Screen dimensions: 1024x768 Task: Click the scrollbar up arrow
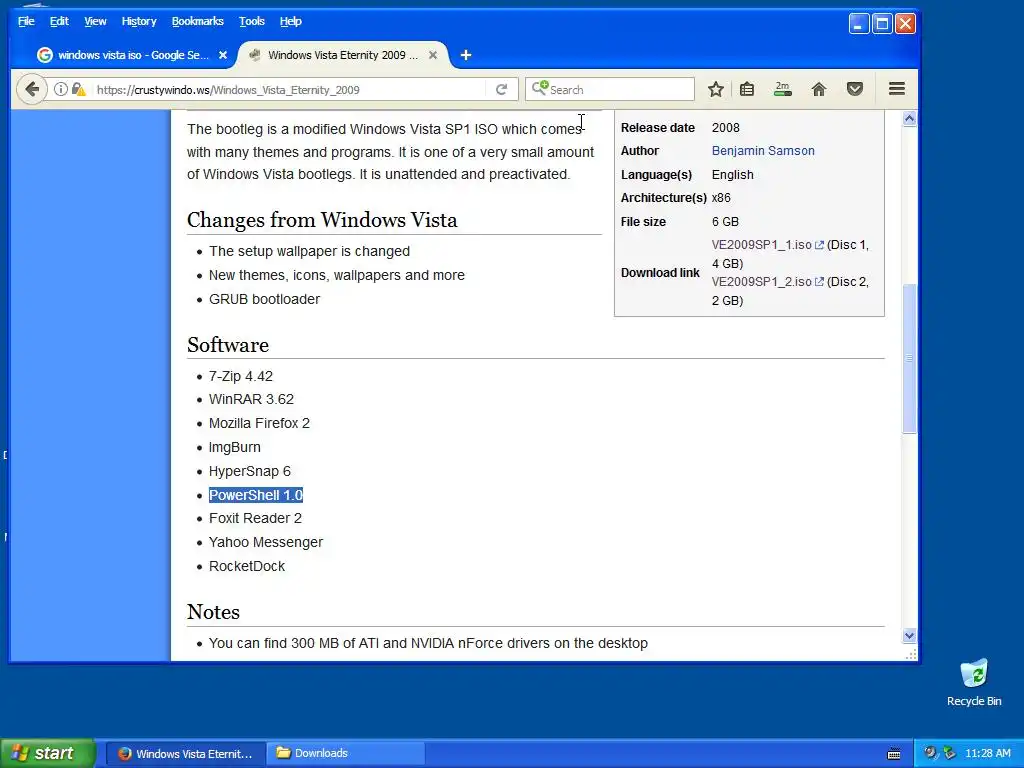[909, 119]
